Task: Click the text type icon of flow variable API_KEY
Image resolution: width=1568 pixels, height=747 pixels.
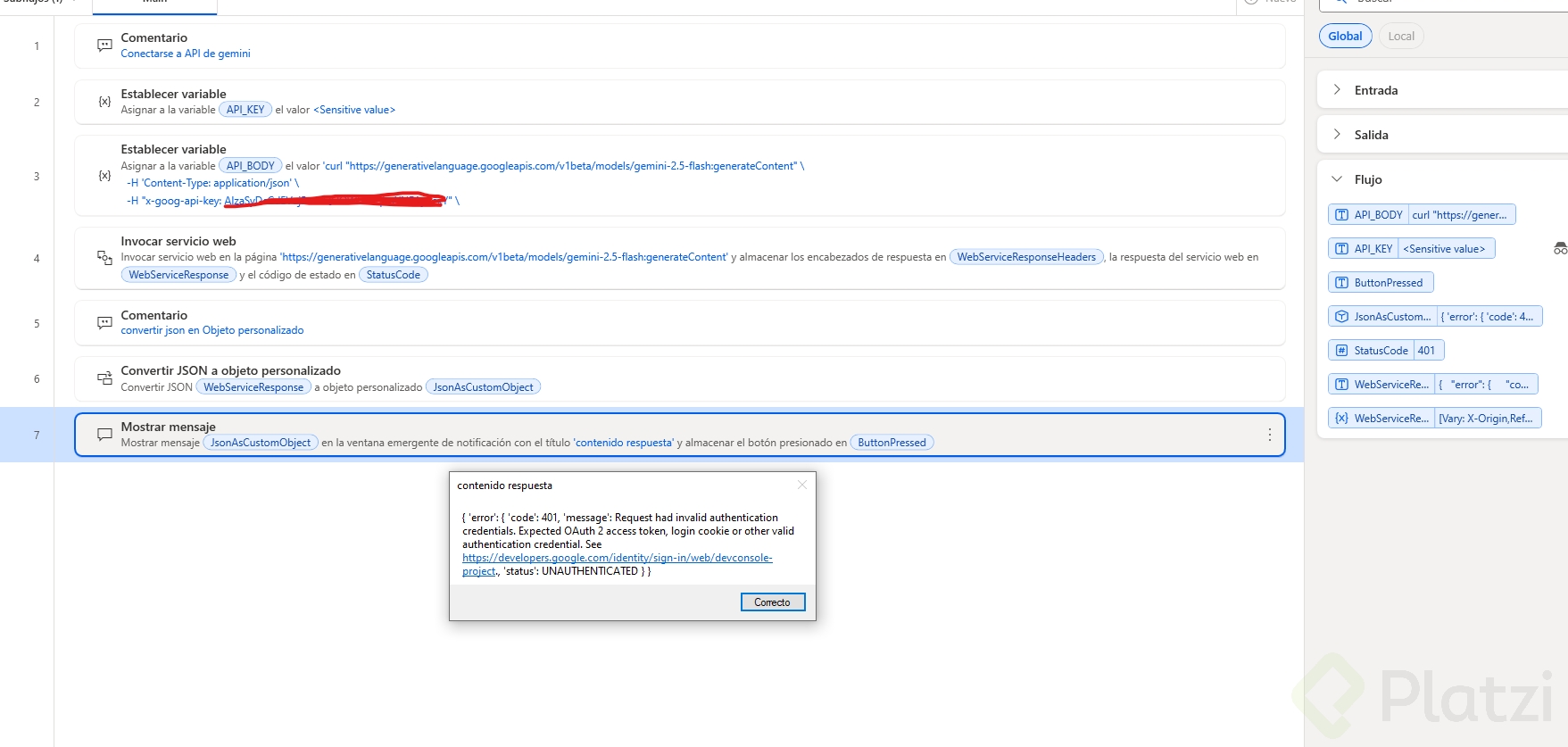Action: (1341, 249)
